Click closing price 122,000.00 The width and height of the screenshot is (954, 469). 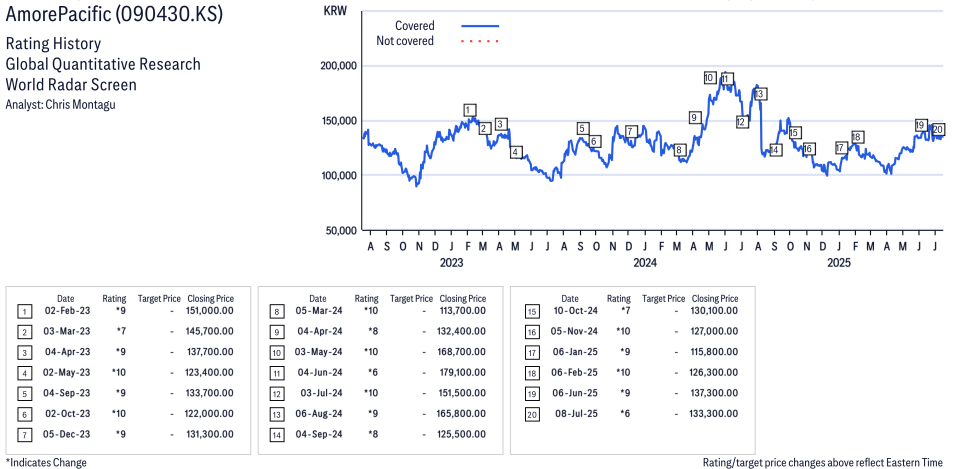[209, 414]
